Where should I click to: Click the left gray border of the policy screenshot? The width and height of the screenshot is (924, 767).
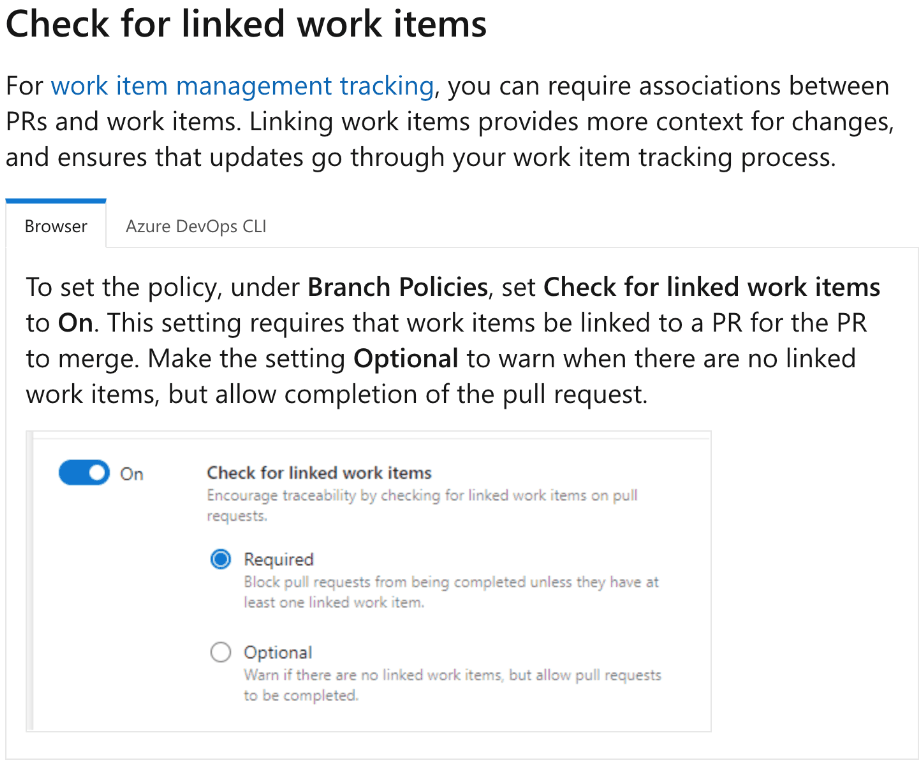[30, 581]
